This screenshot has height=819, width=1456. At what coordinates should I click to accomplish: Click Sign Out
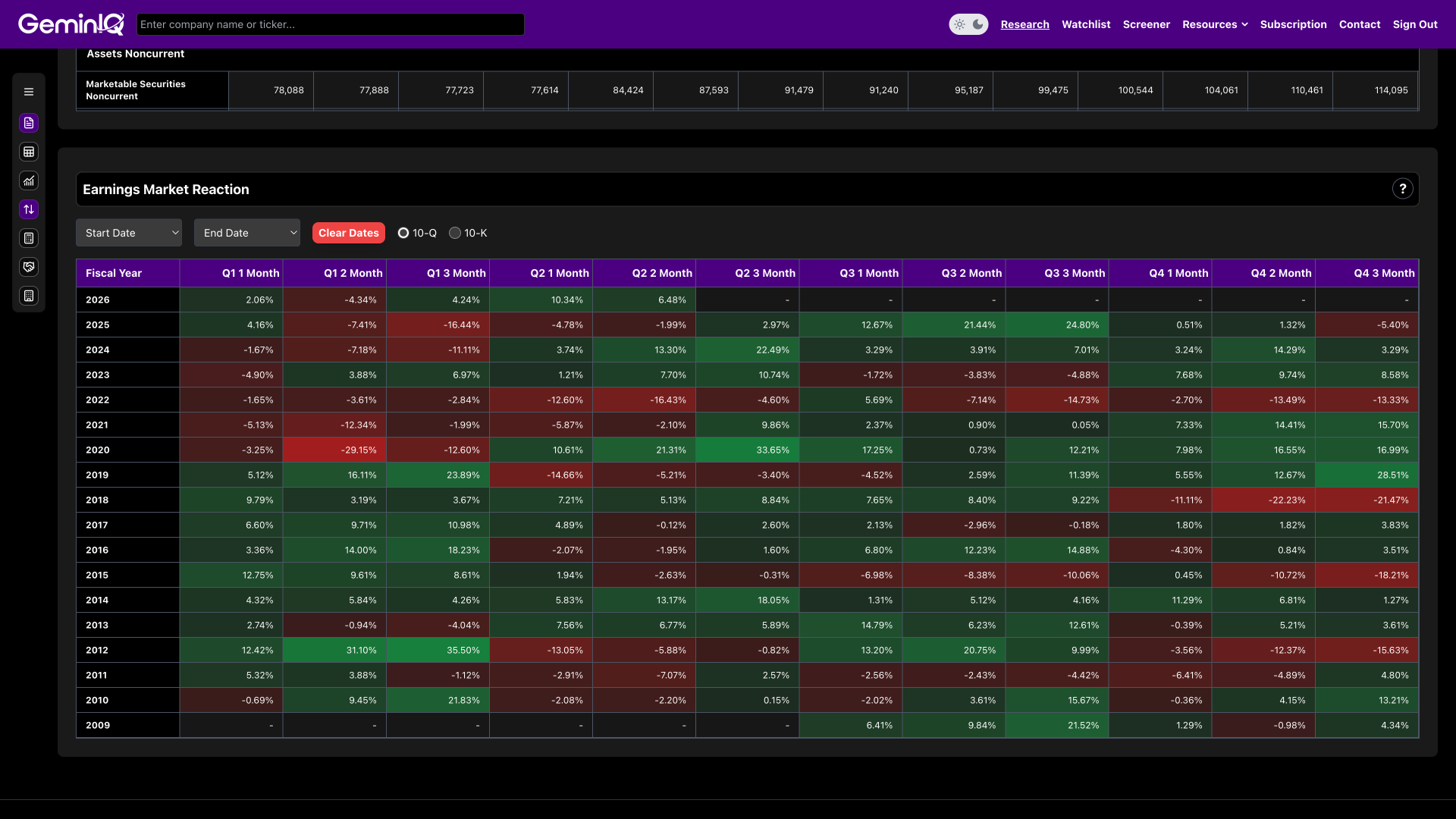pos(1414,24)
